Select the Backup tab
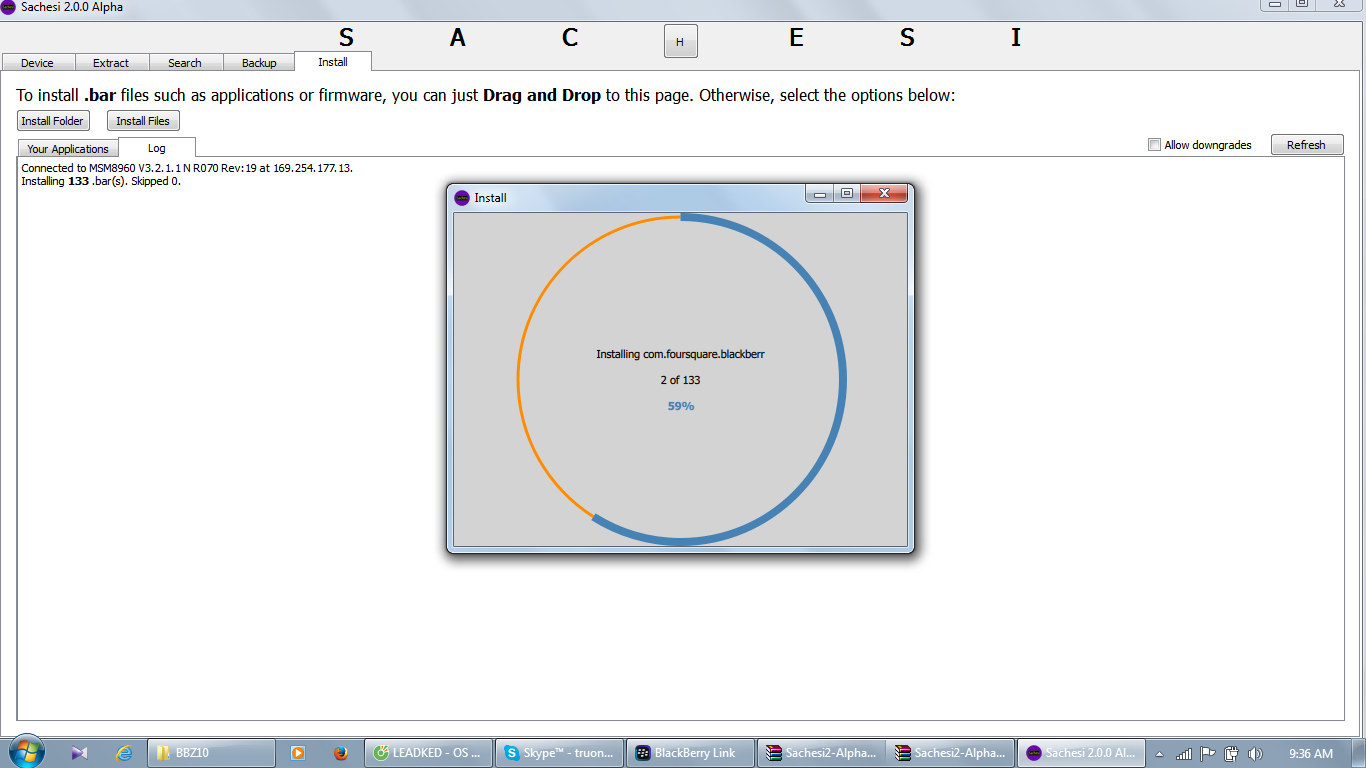The image size is (1366, 768). 259,63
